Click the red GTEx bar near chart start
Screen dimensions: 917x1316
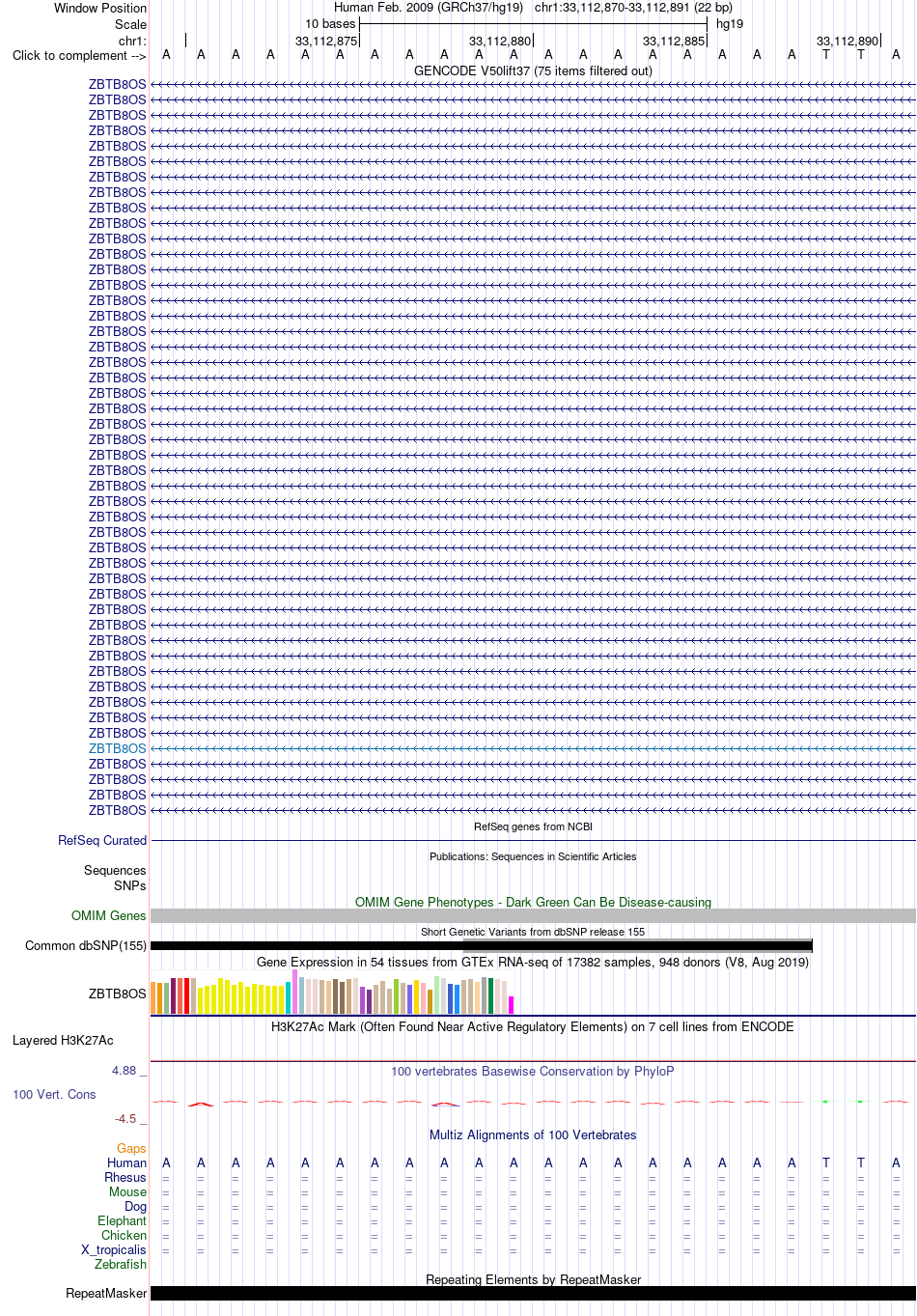pos(186,995)
